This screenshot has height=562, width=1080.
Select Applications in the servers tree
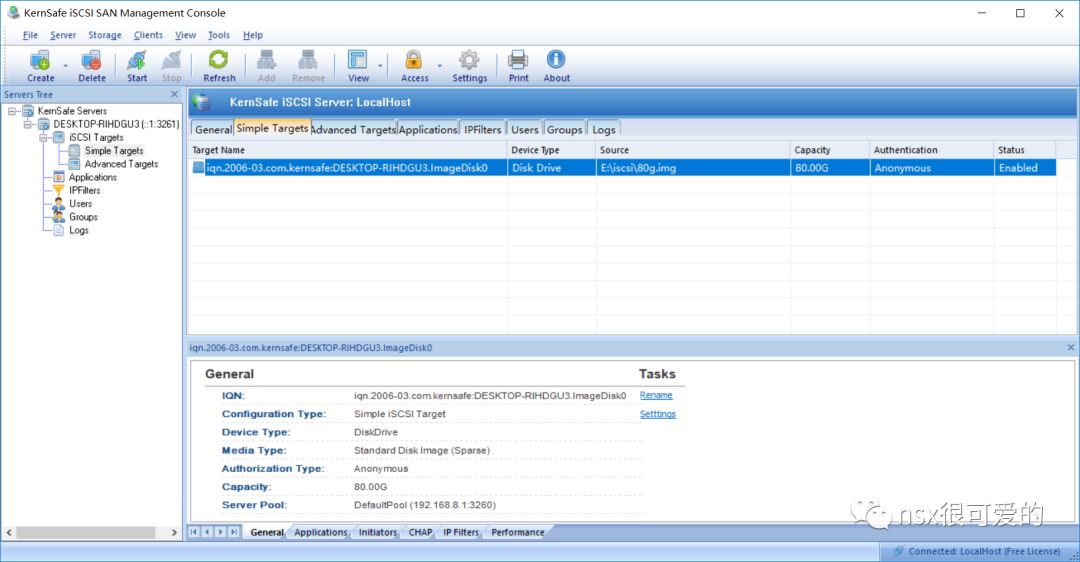click(x=93, y=177)
